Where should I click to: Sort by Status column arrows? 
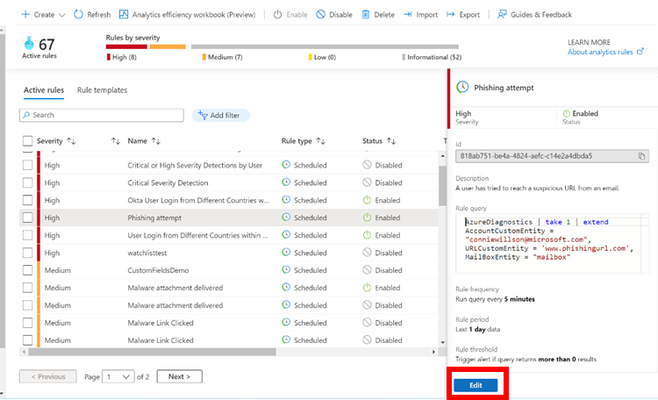click(x=391, y=141)
